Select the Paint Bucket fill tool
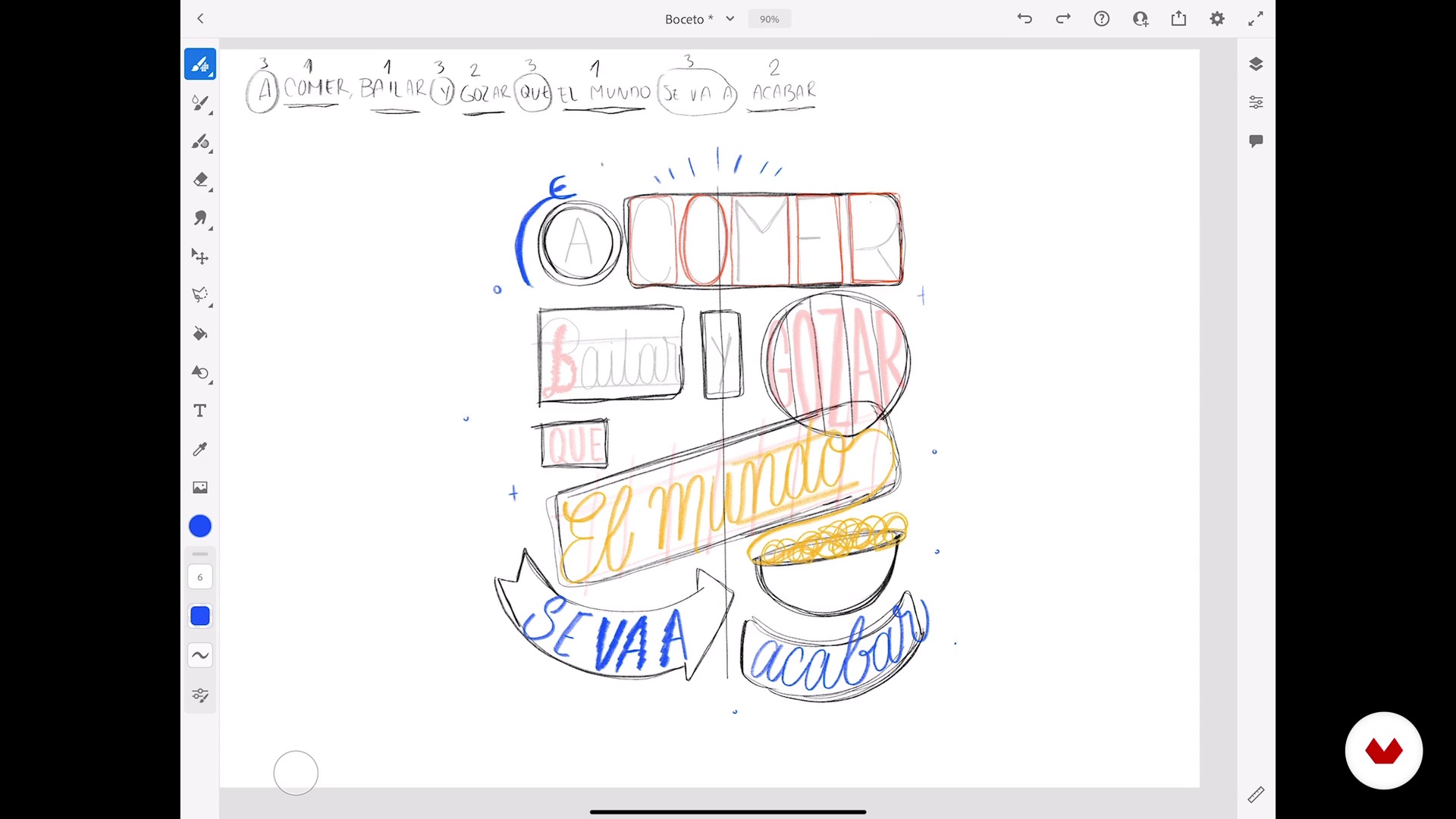 pos(200,334)
